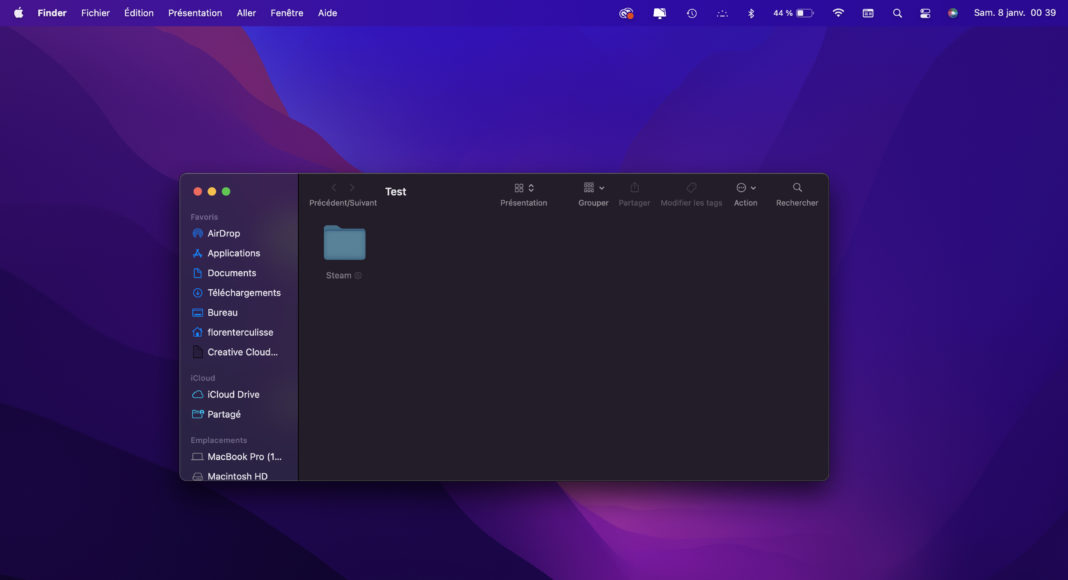1068x580 pixels.
Task: Click the Modifier les tags icon
Action: (x=691, y=187)
